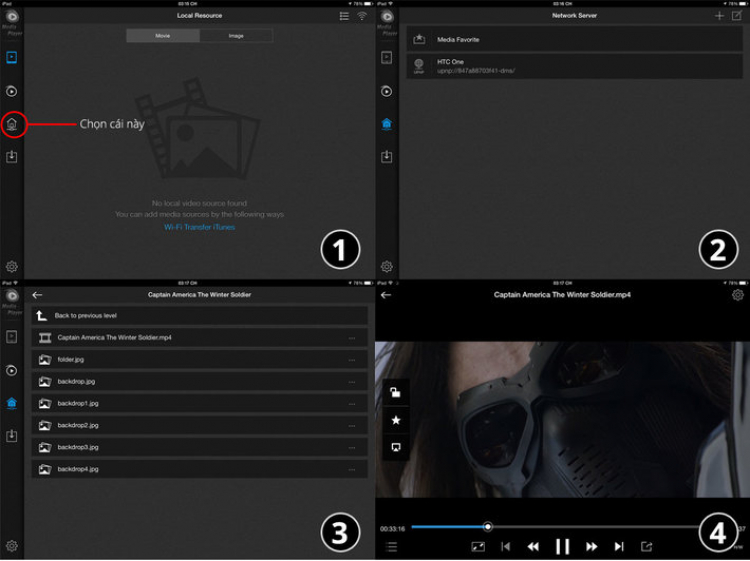750x561 pixels.
Task: Change aspect ratio in player controls
Action: [x=478, y=546]
